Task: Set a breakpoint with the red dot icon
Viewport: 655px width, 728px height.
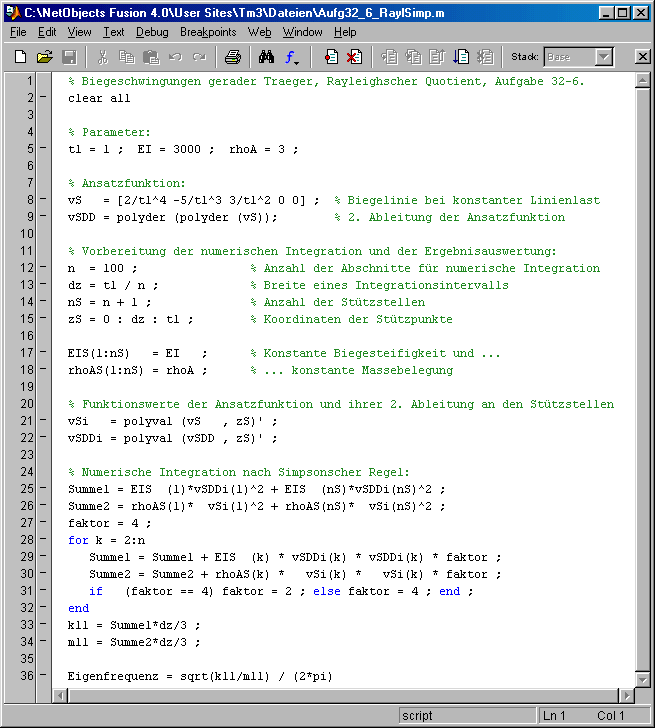Action: pos(331,57)
